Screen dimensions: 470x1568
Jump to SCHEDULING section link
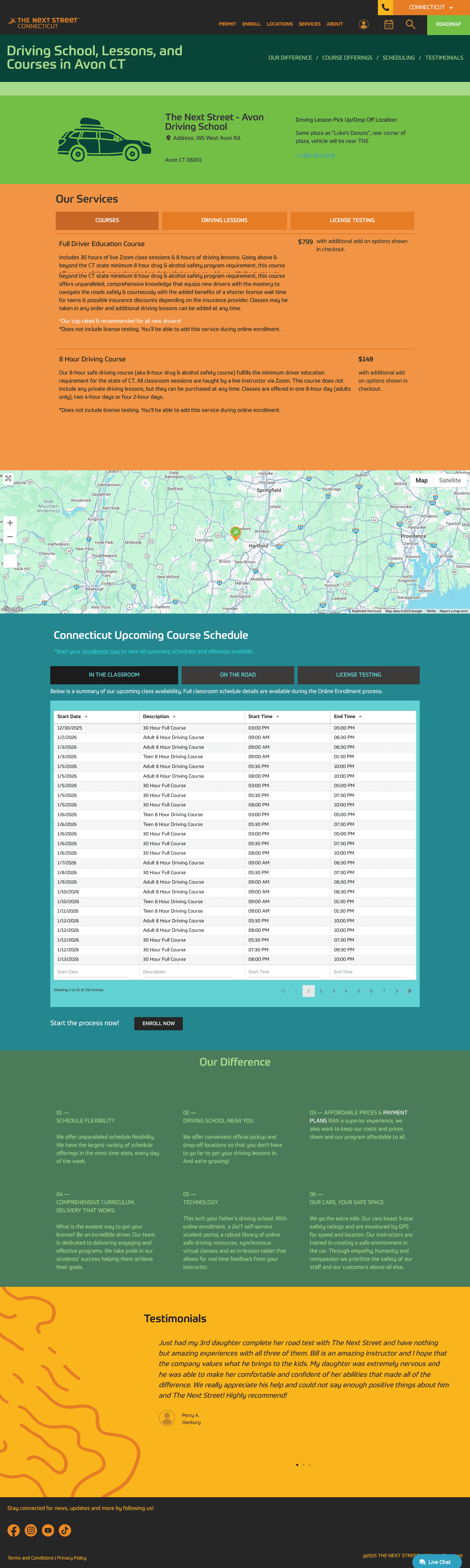point(399,58)
